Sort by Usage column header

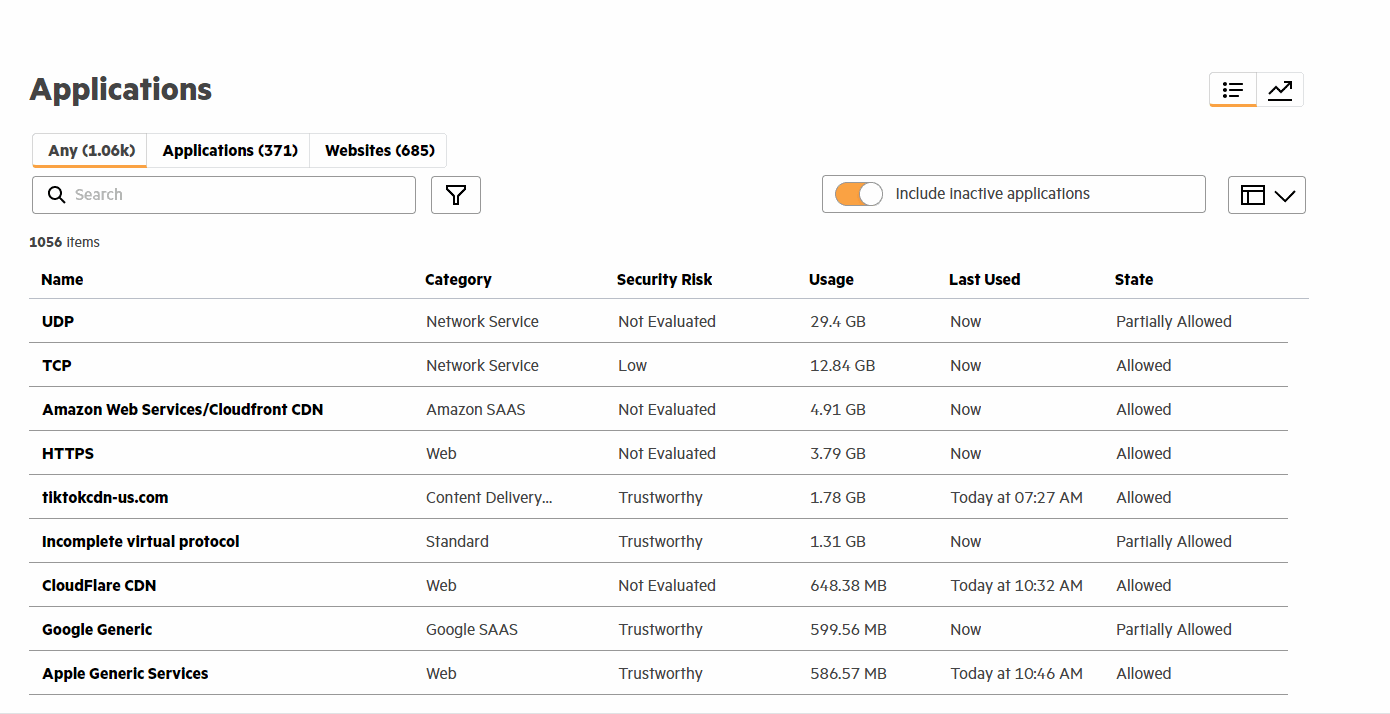pos(831,280)
